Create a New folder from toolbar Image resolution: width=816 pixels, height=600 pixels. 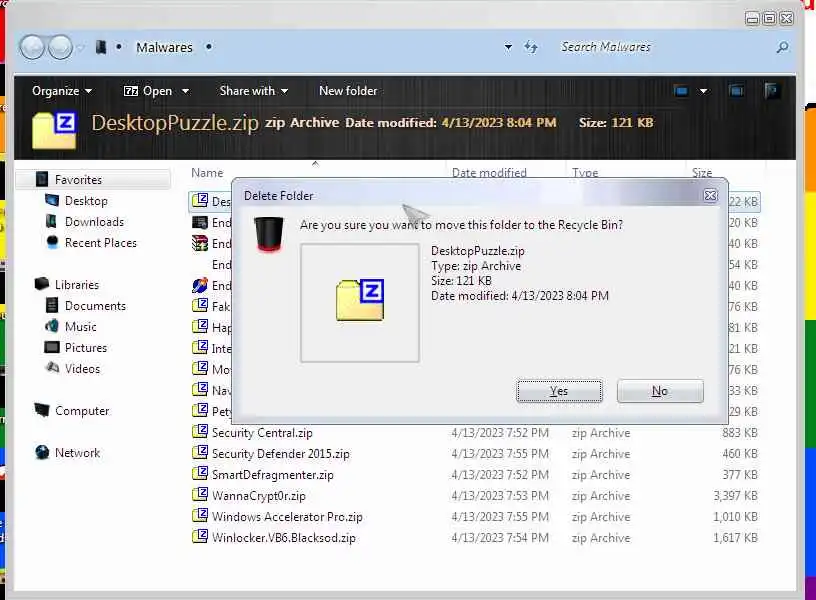pos(348,91)
